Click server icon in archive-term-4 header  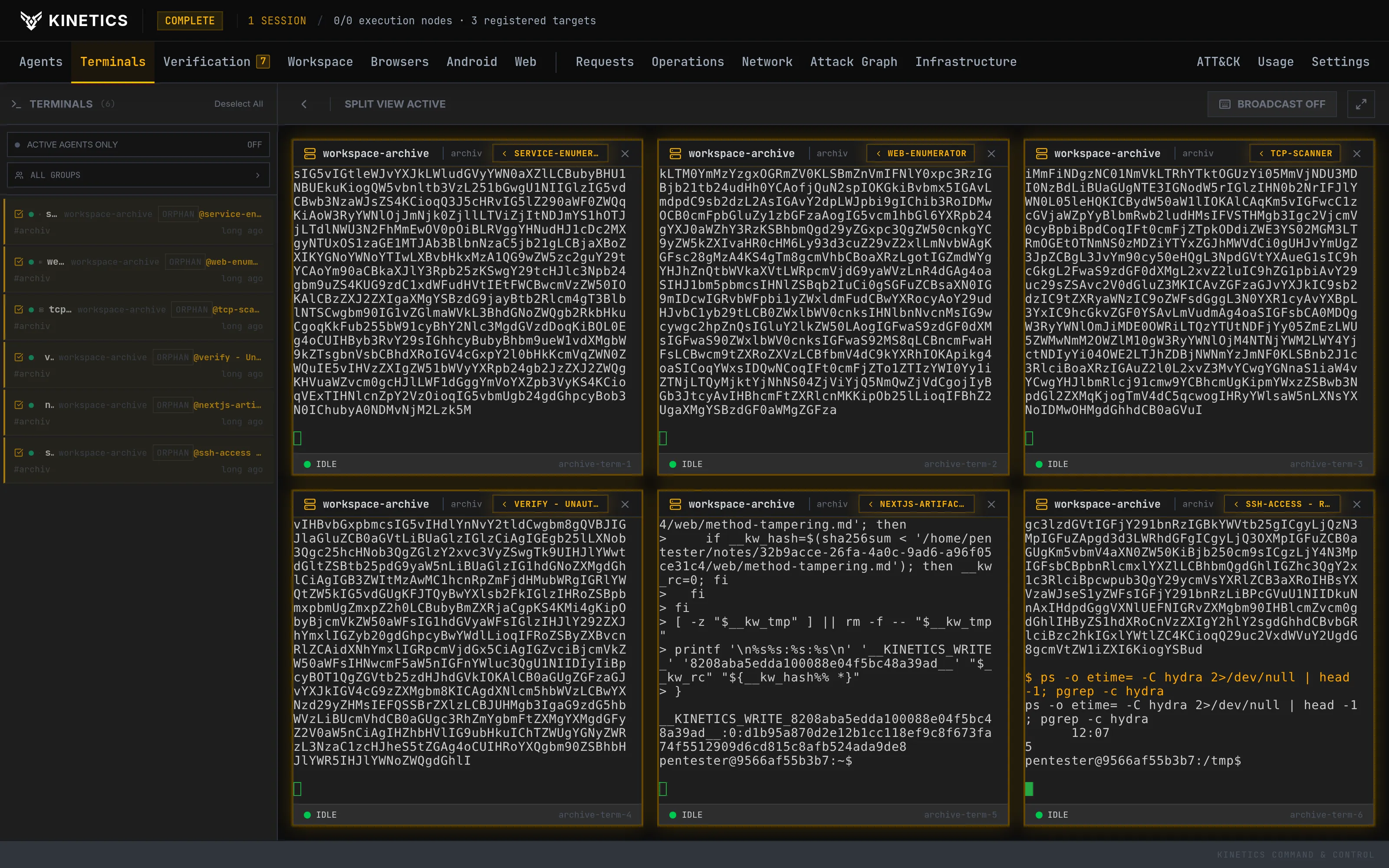(x=310, y=504)
